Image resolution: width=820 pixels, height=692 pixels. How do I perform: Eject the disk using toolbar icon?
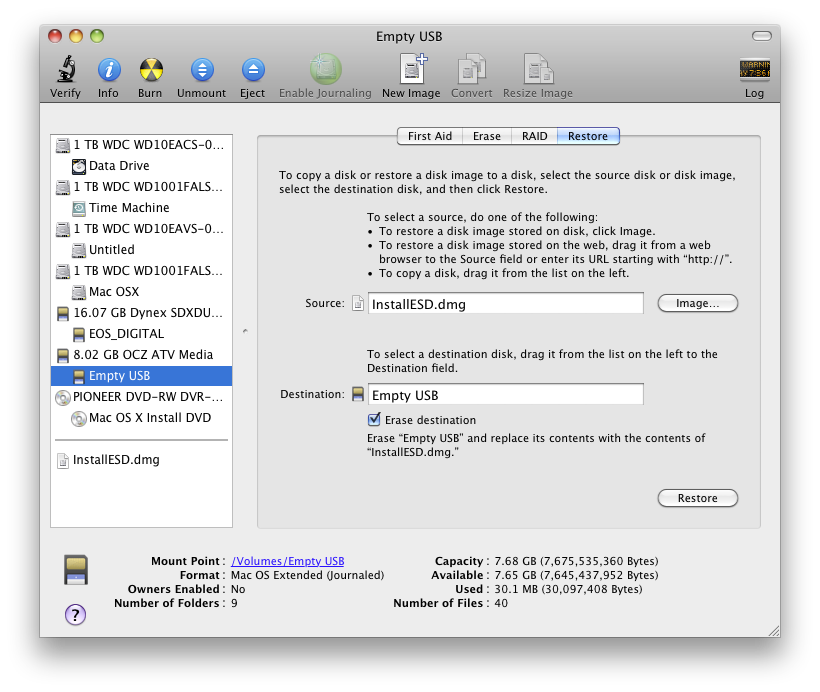(x=252, y=70)
